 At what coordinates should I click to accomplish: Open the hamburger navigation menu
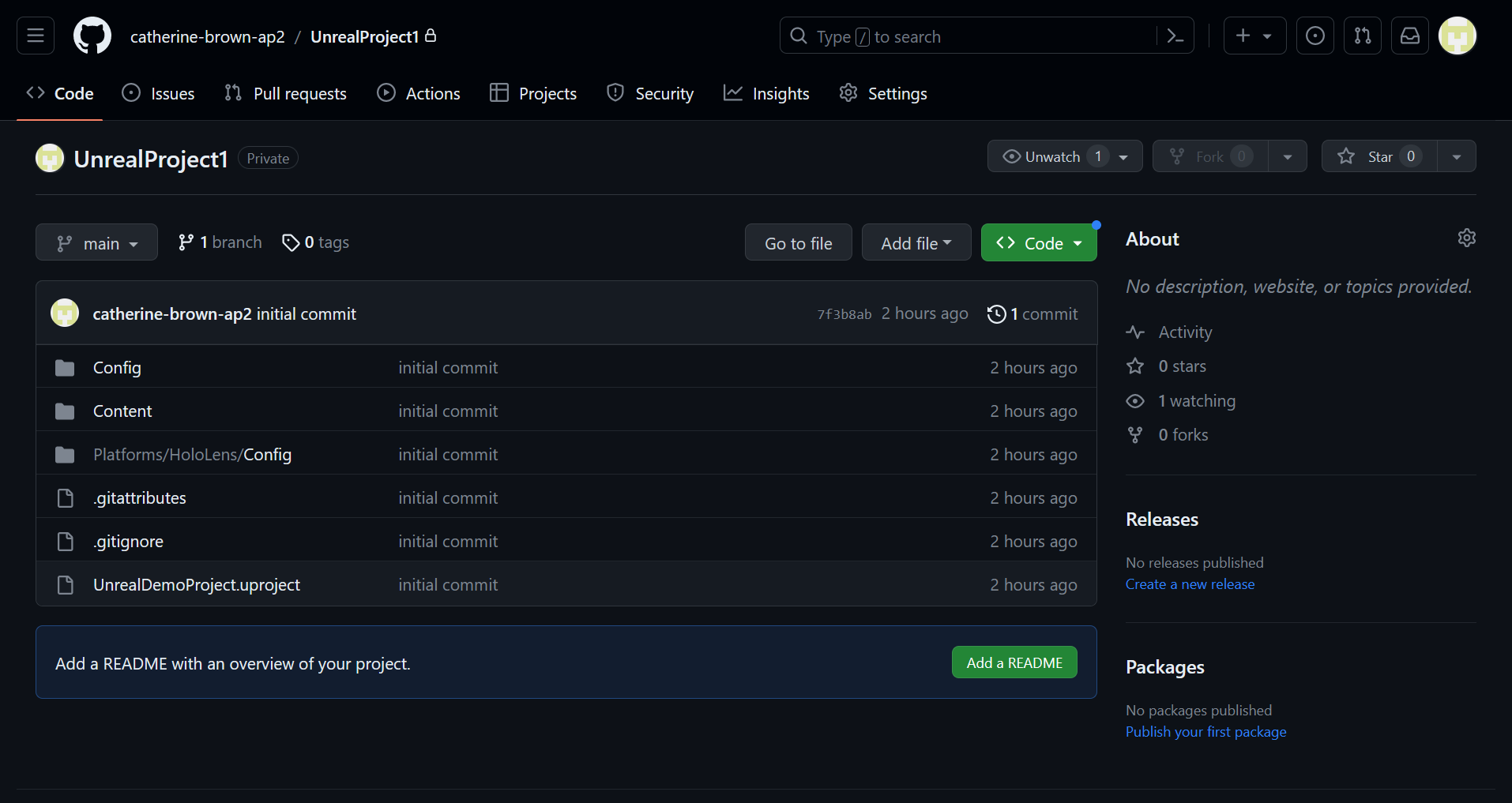[x=35, y=36]
